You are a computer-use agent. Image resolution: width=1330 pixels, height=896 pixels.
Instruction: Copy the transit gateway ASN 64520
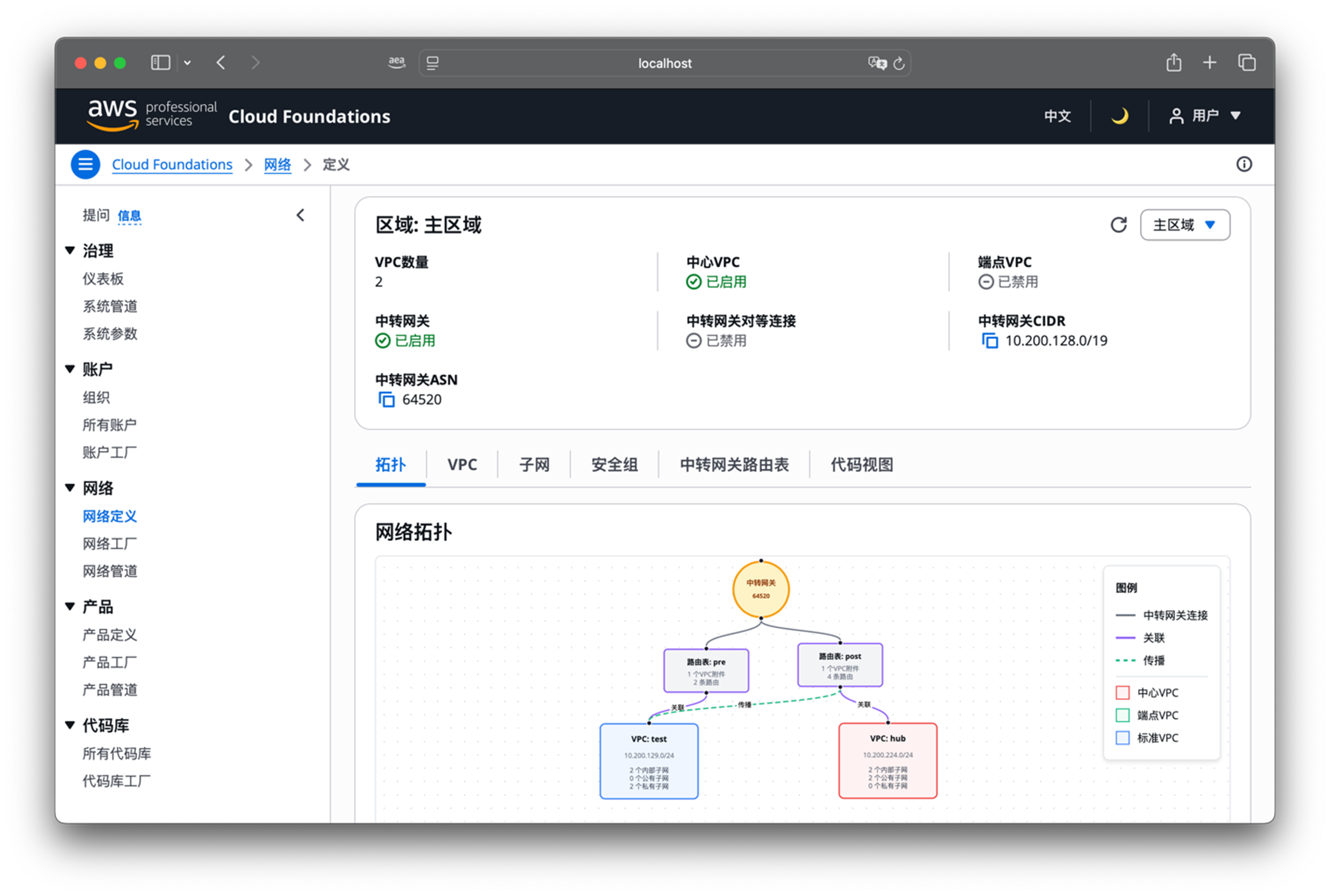(386, 400)
